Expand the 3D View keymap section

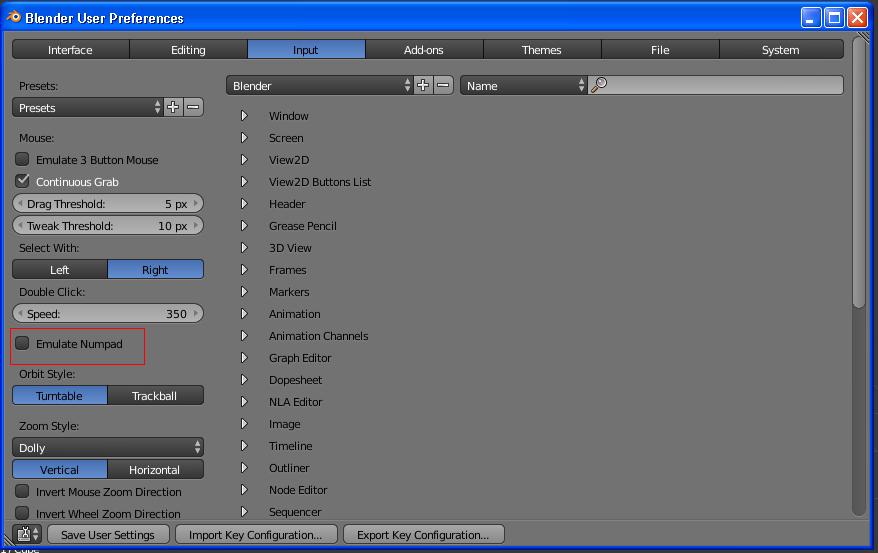pos(244,247)
